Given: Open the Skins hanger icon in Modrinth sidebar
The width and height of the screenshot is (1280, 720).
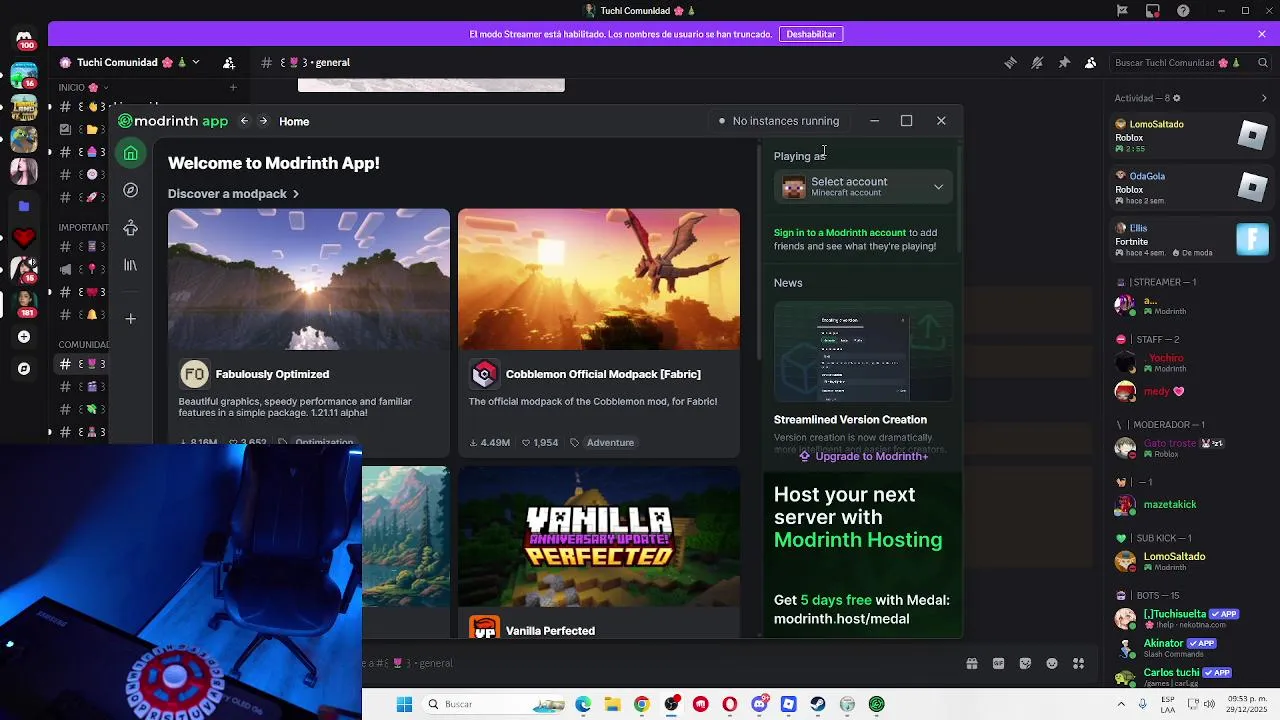Looking at the screenshot, I should 131,228.
